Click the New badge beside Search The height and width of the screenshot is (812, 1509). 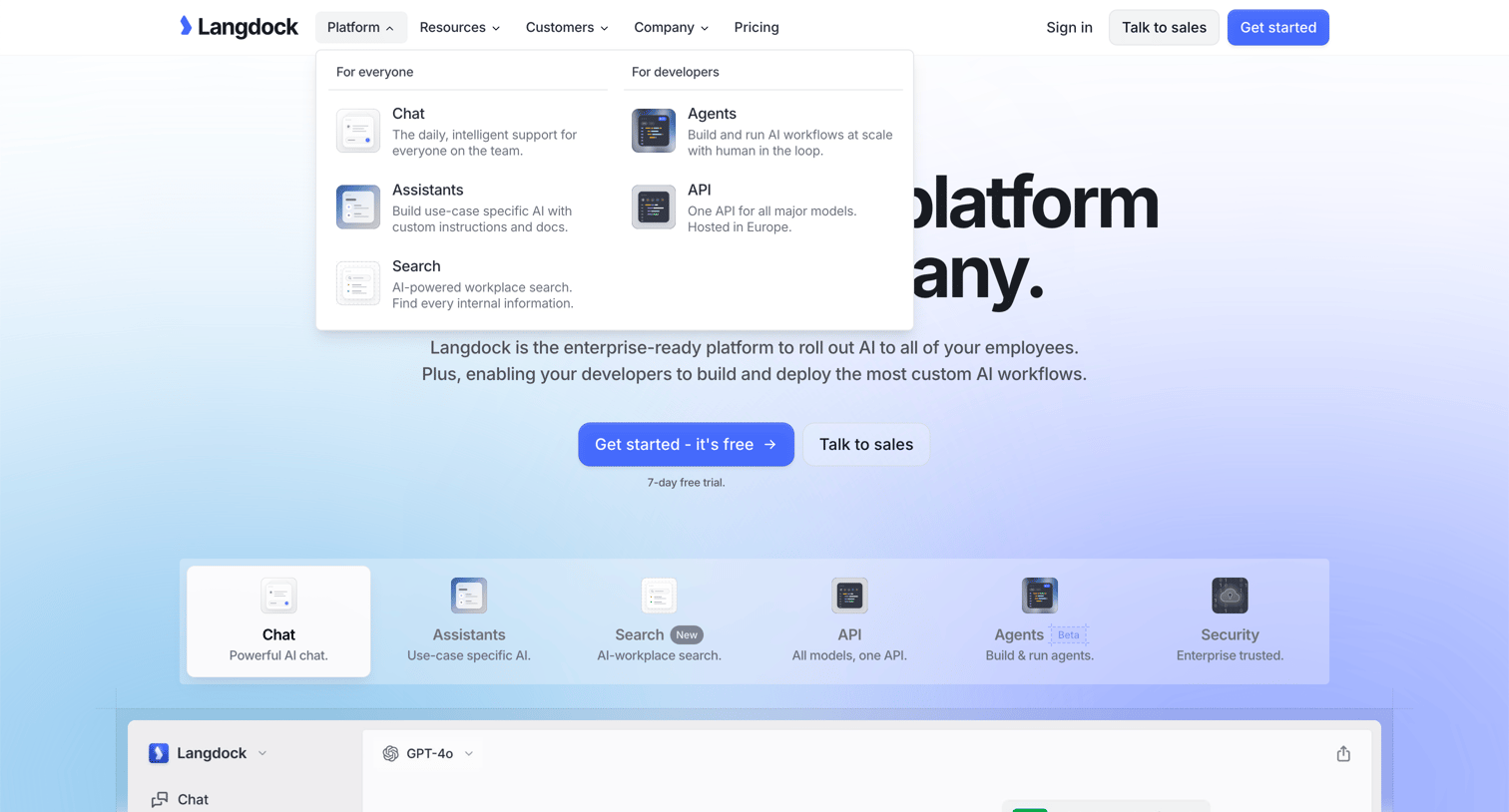(687, 634)
